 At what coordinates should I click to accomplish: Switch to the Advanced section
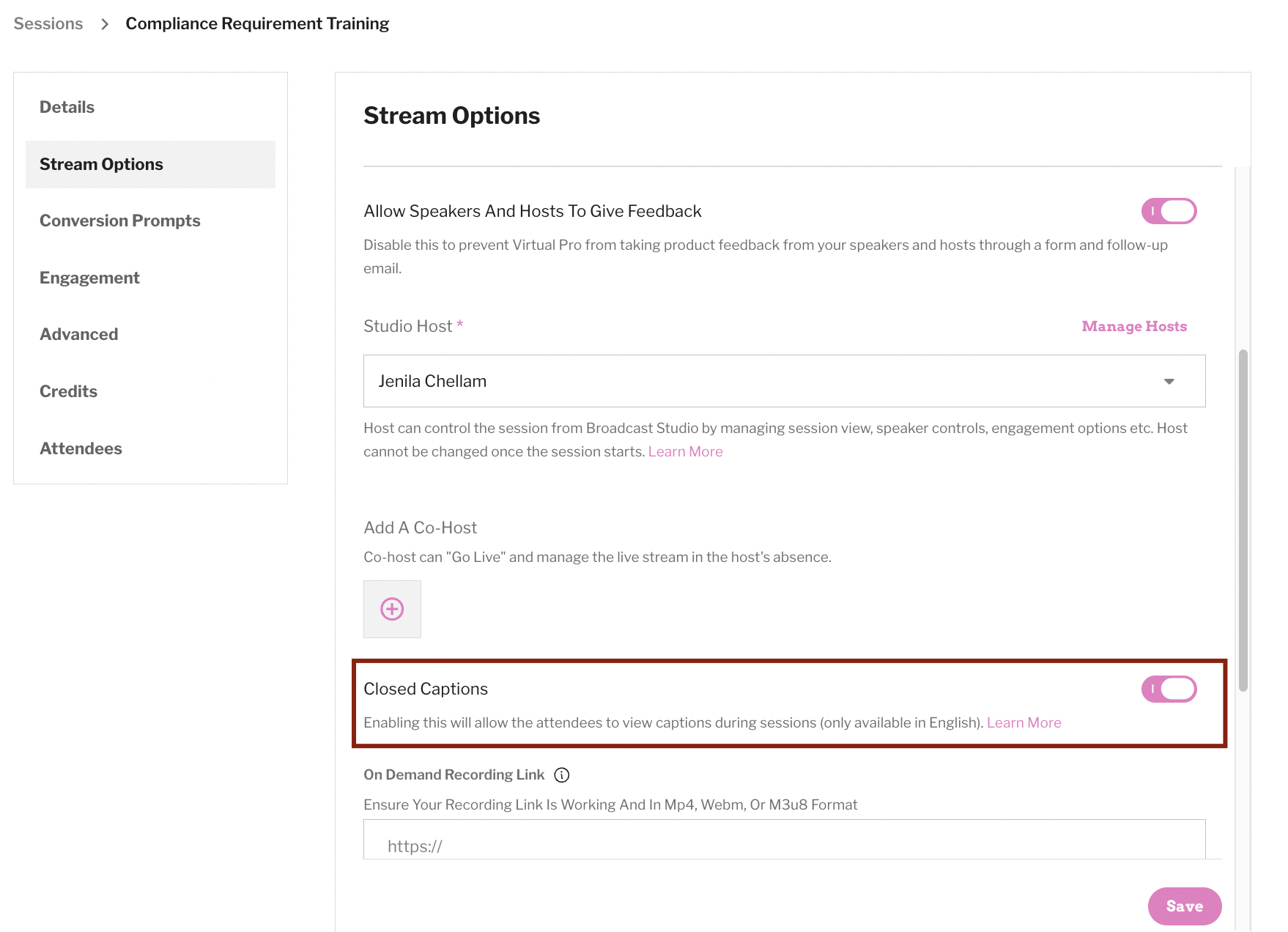coord(78,334)
